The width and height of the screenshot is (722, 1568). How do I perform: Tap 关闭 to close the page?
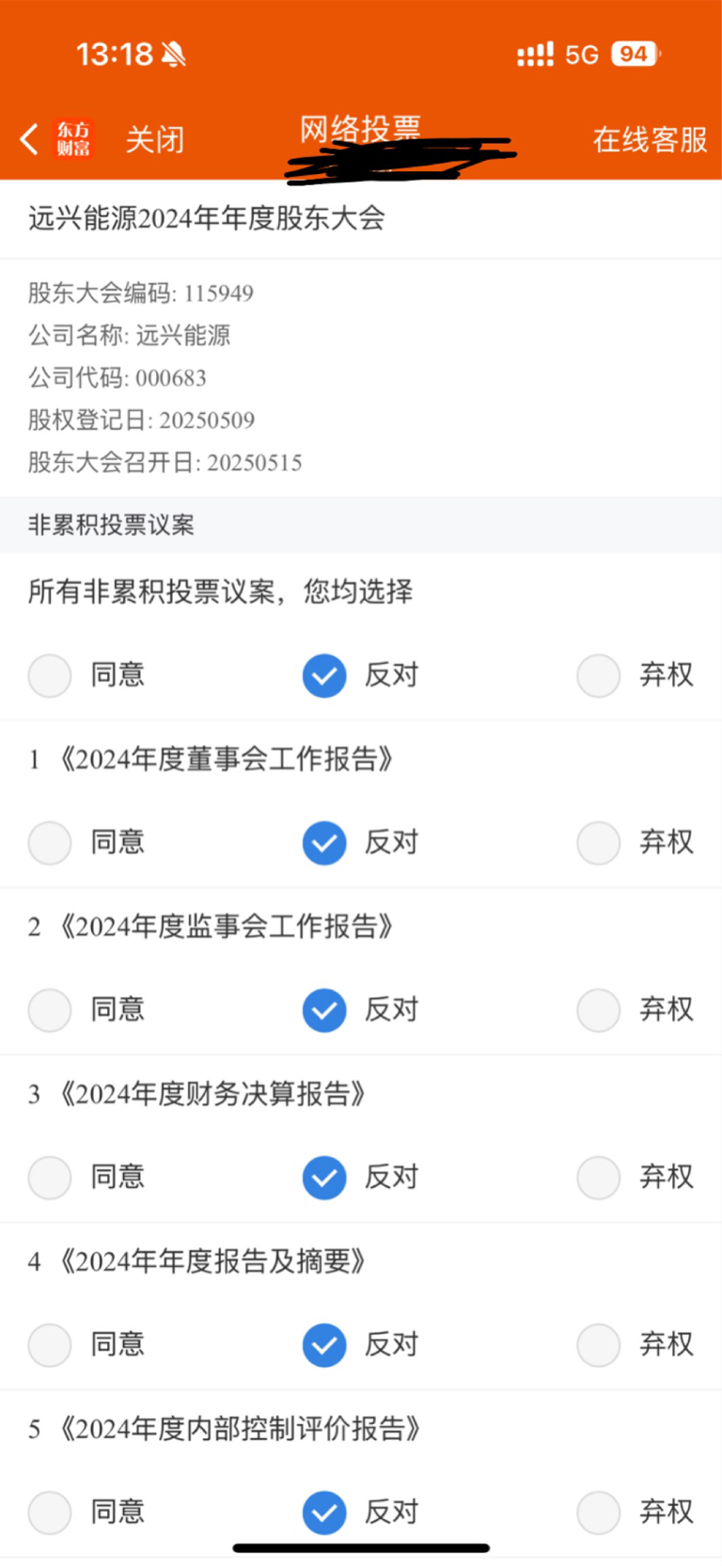coord(155,140)
